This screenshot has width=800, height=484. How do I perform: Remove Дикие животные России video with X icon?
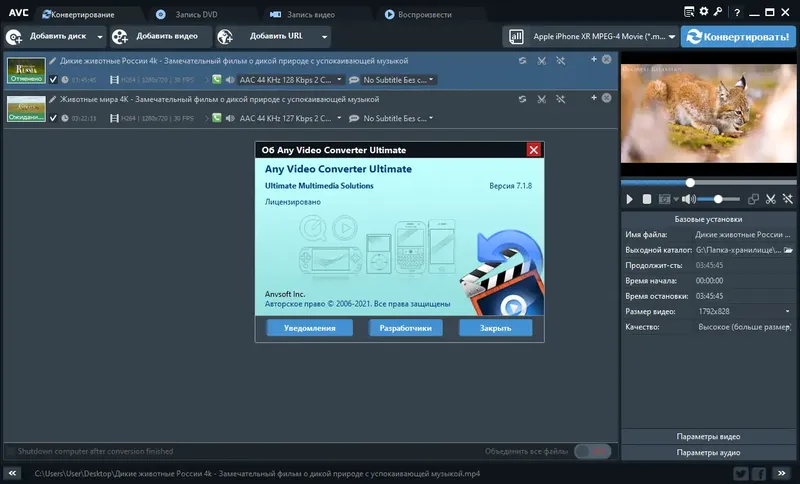[606, 59]
